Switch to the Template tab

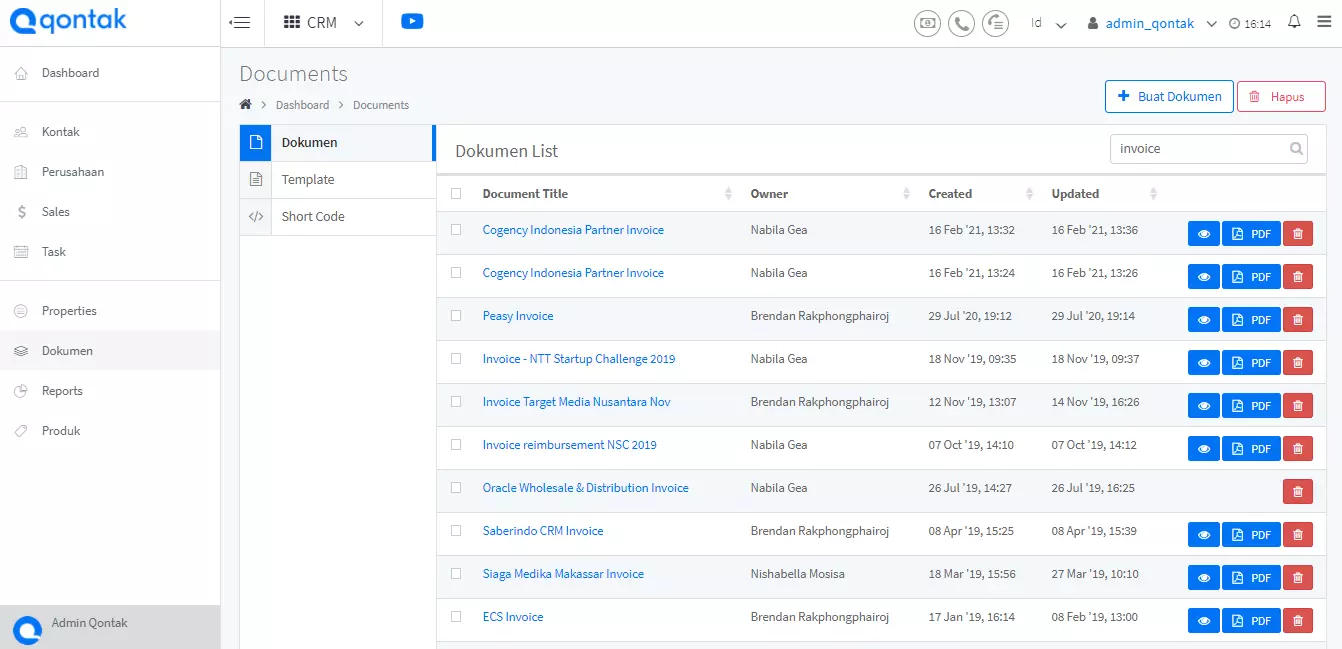[x=338, y=180]
